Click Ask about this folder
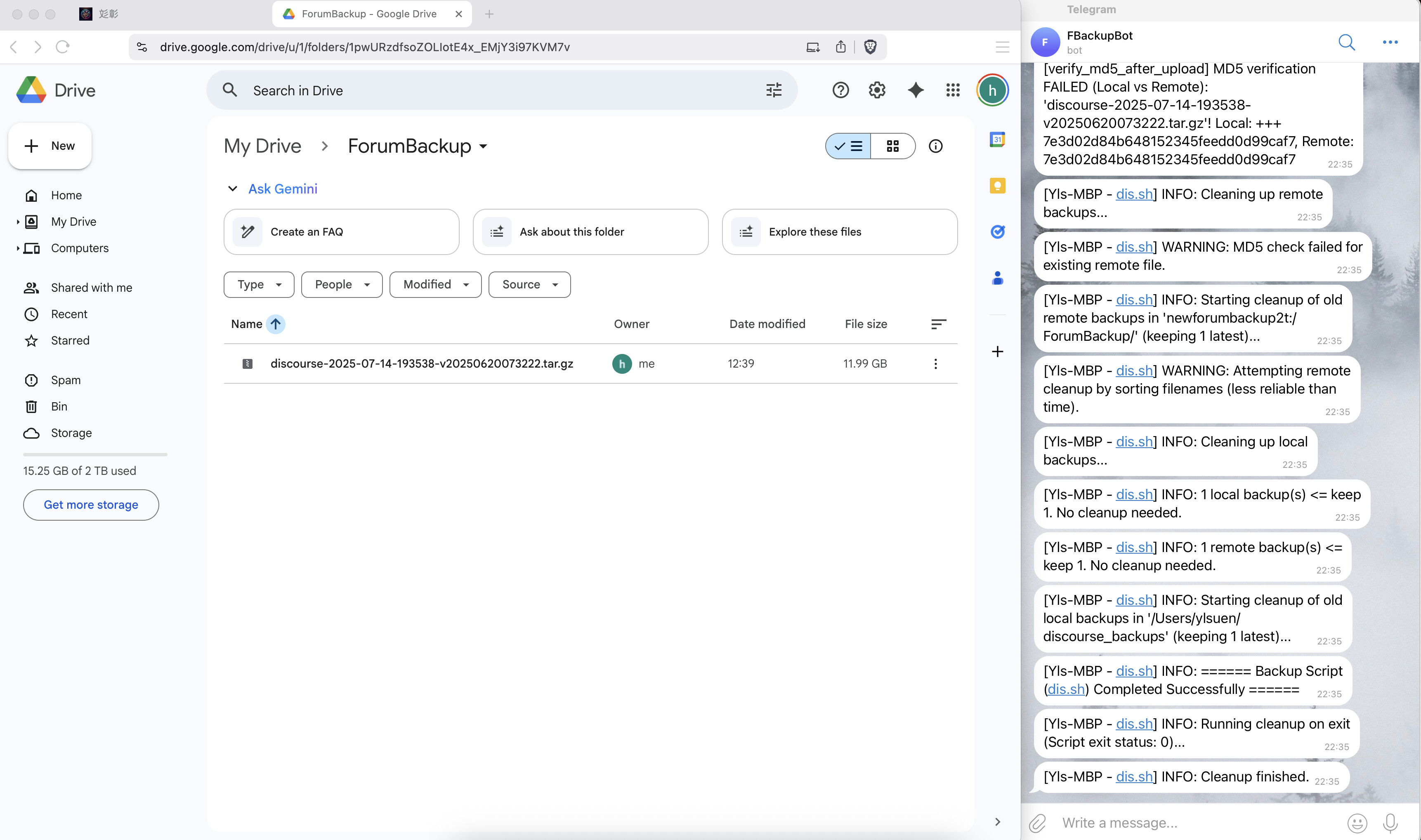The width and height of the screenshot is (1421, 840). (590, 231)
